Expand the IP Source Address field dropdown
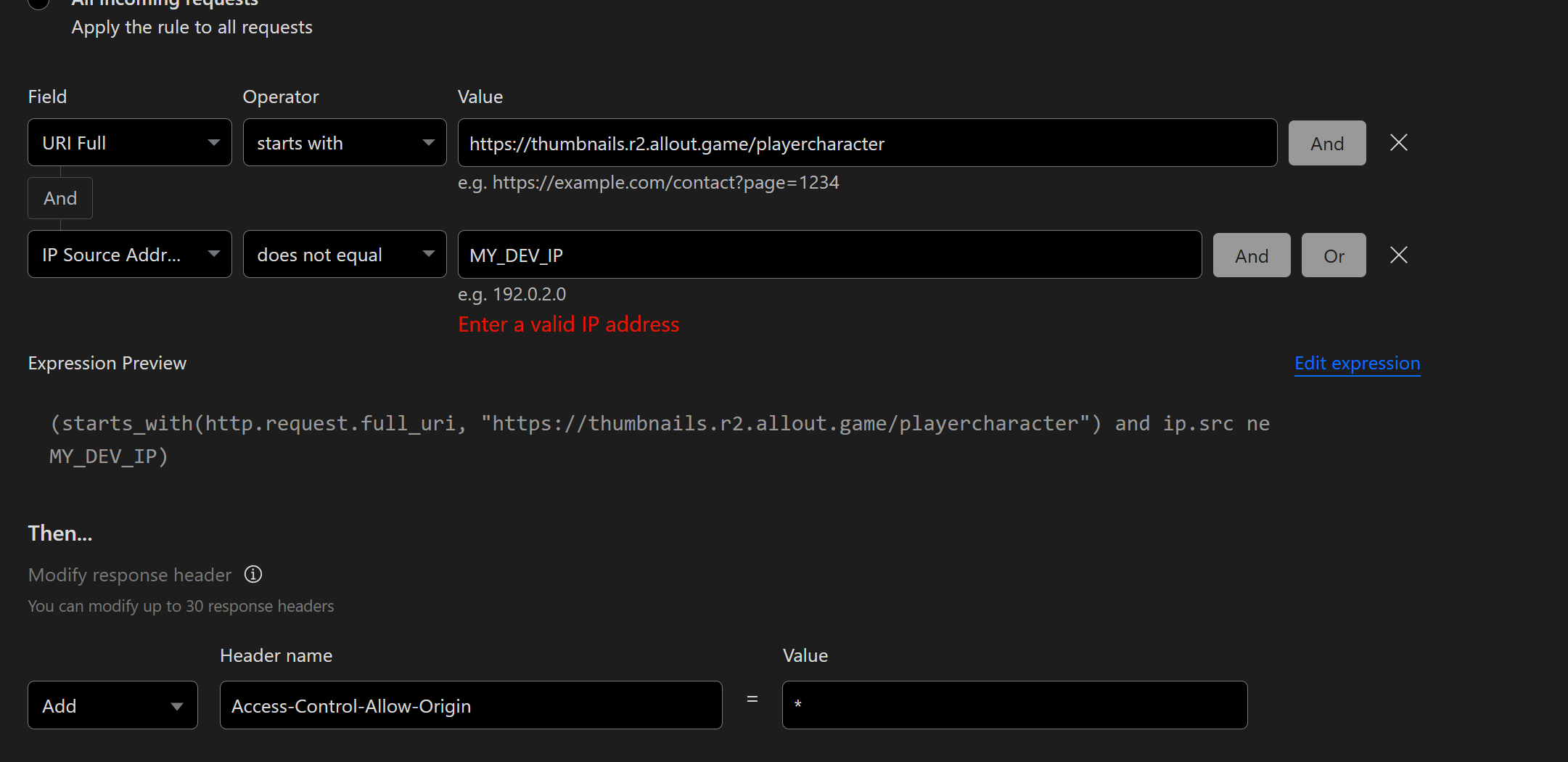1568x762 pixels. pyautogui.click(x=130, y=255)
